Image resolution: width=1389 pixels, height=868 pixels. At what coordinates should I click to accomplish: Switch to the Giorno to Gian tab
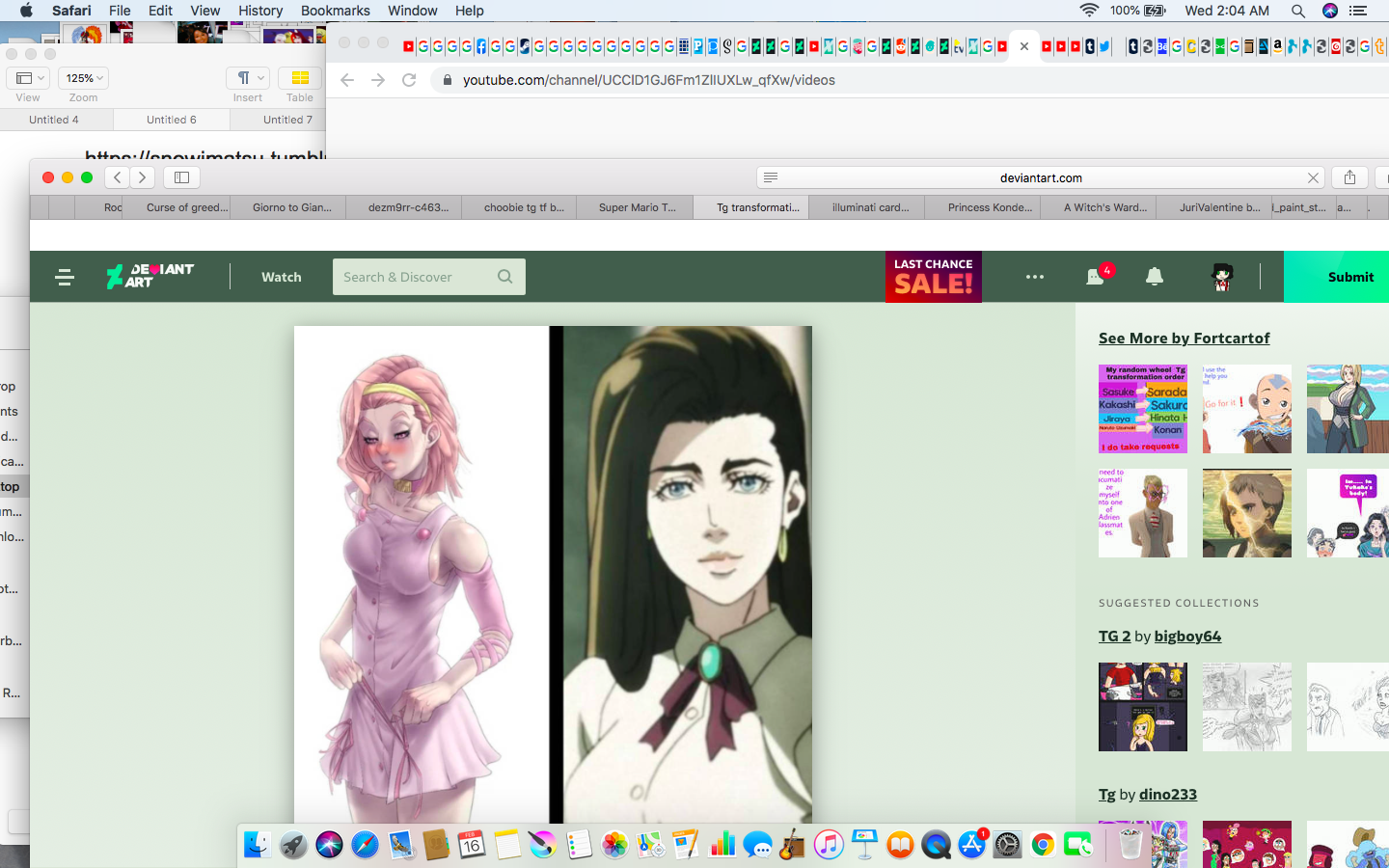(291, 207)
